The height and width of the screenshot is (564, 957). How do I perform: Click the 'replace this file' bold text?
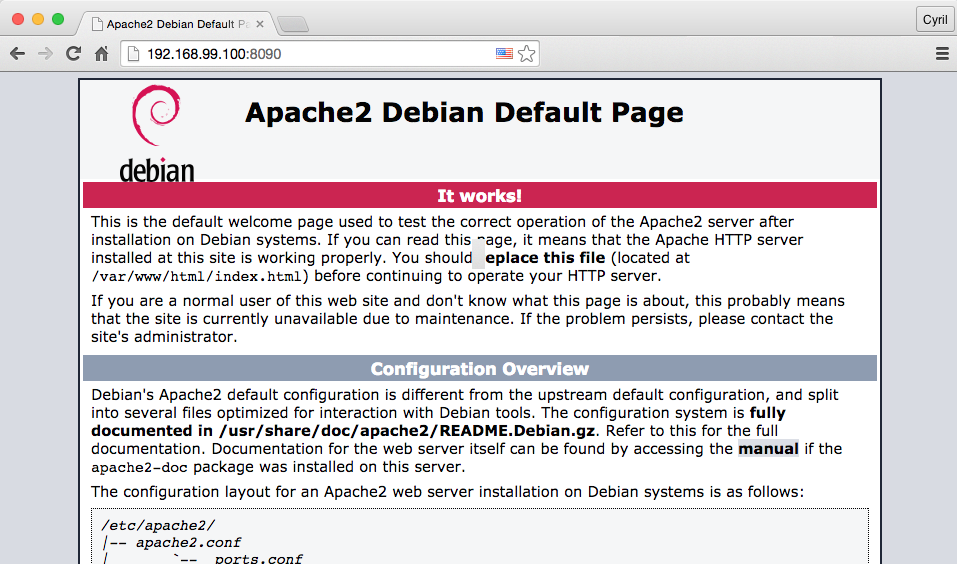click(542, 258)
